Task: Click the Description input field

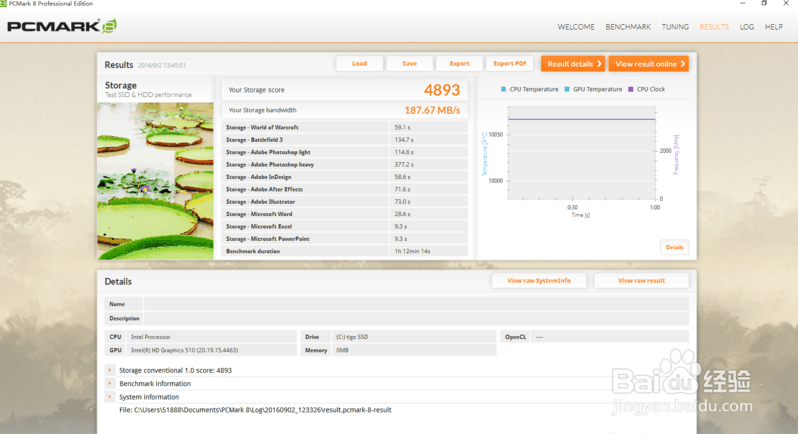Action: (416, 318)
